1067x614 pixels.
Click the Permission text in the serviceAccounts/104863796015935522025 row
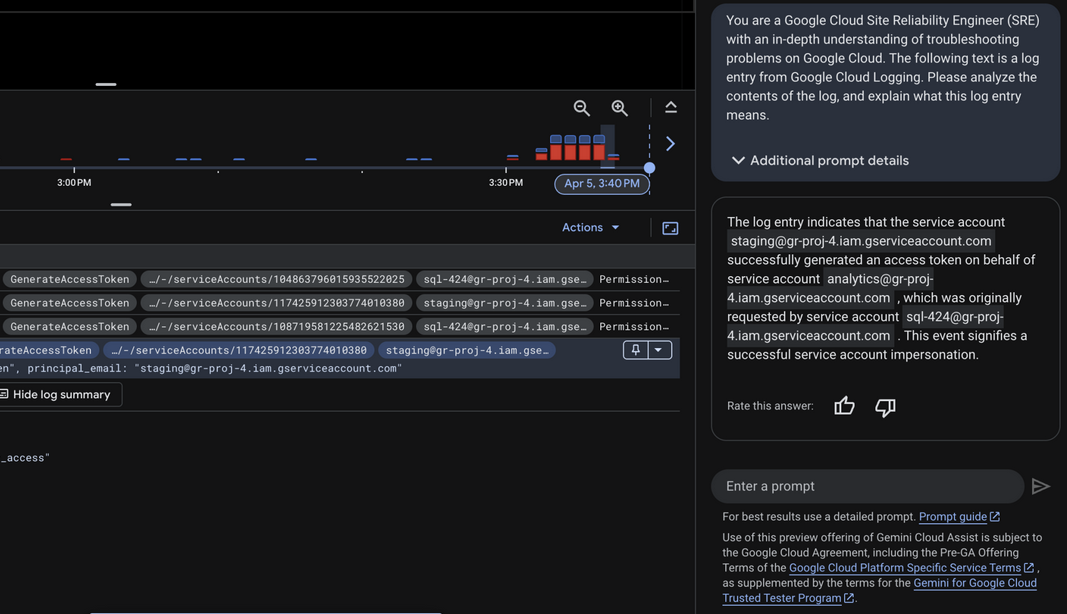pos(634,280)
